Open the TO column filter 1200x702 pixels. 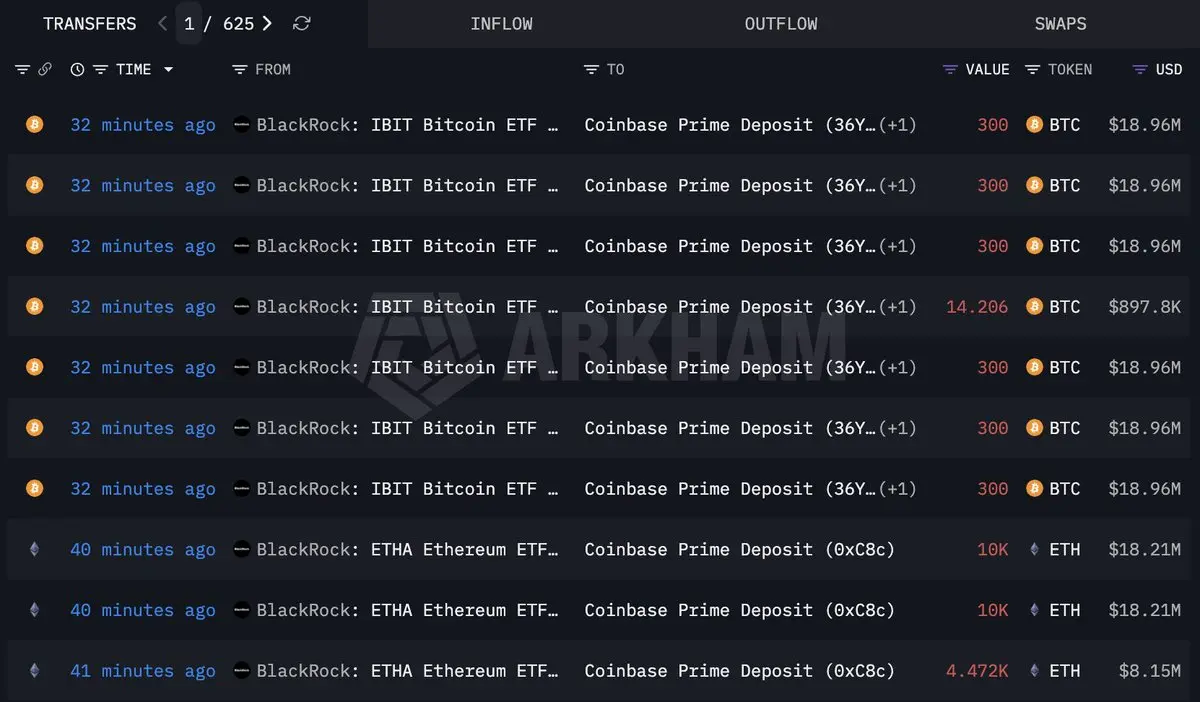[x=591, y=69]
